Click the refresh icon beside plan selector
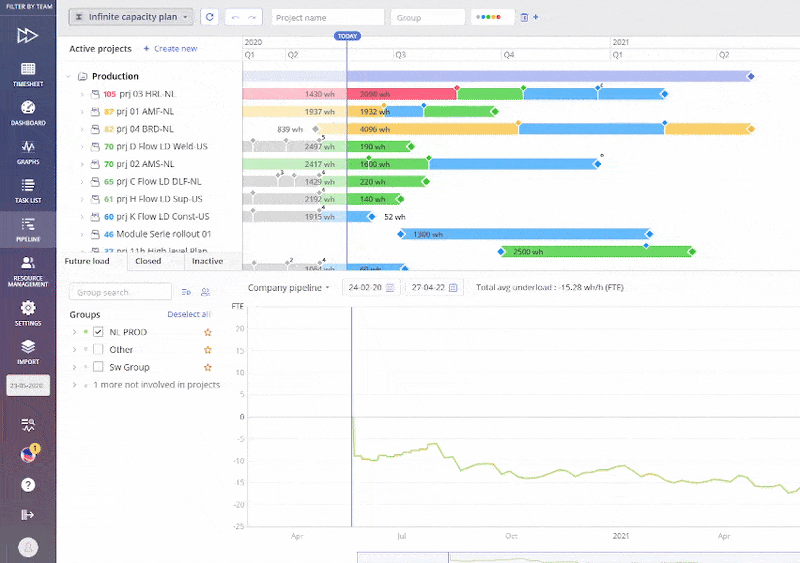800x563 pixels. 209,17
